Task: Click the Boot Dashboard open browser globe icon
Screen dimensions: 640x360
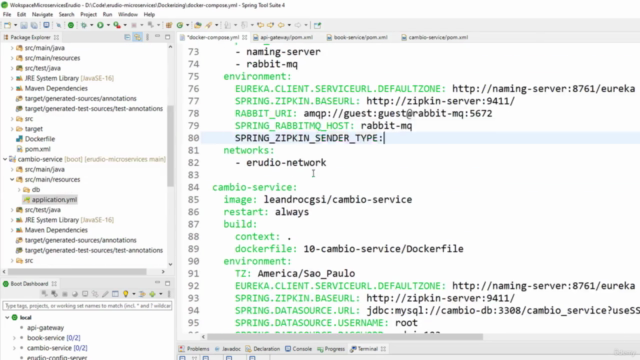Action: point(75,294)
